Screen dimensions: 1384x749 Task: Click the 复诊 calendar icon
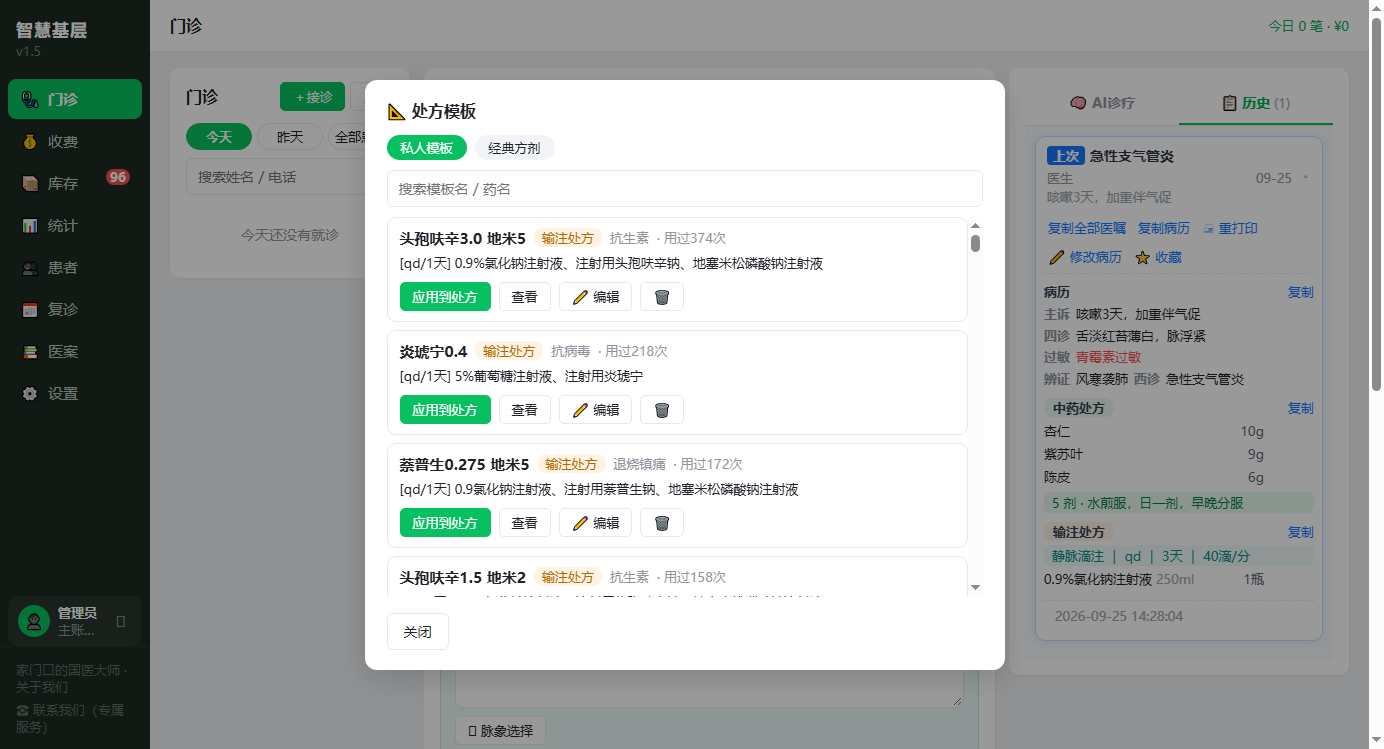(x=30, y=310)
